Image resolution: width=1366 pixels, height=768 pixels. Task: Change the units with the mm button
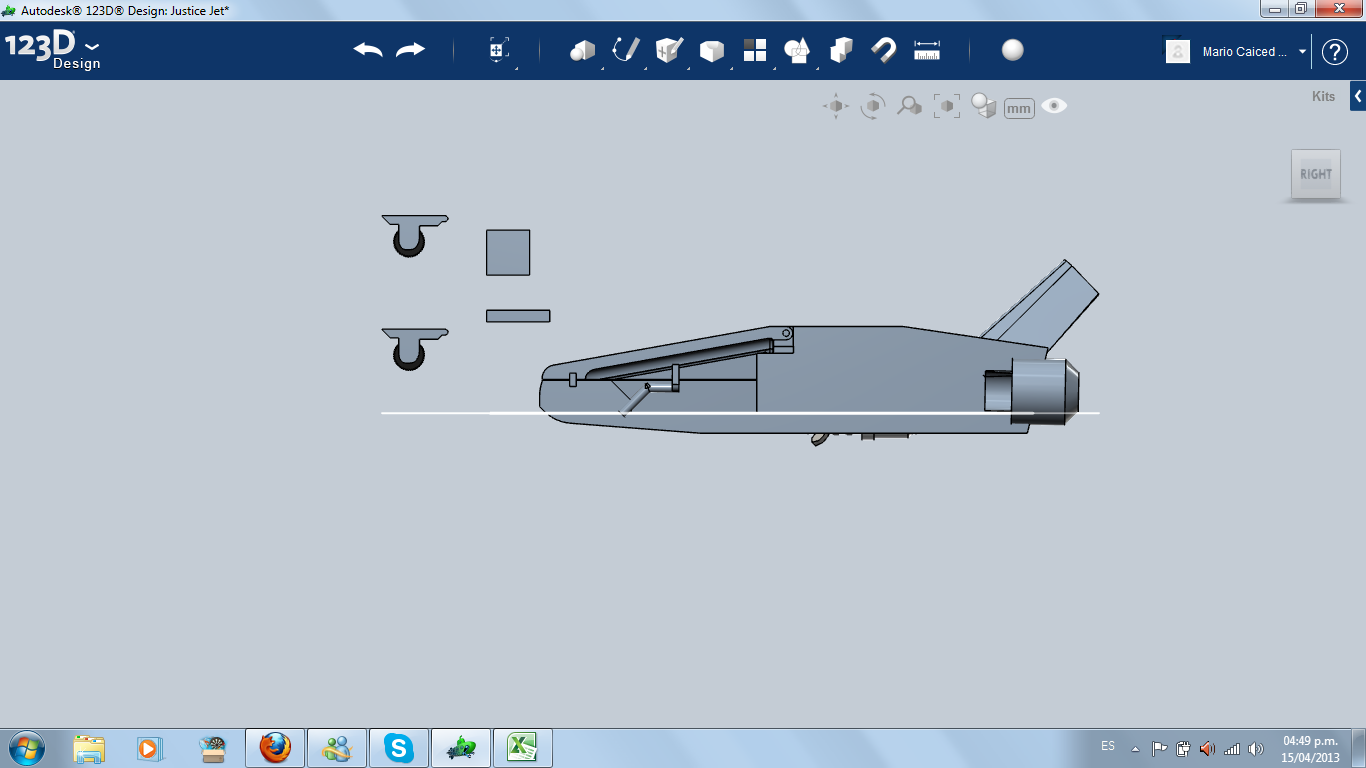[1019, 108]
